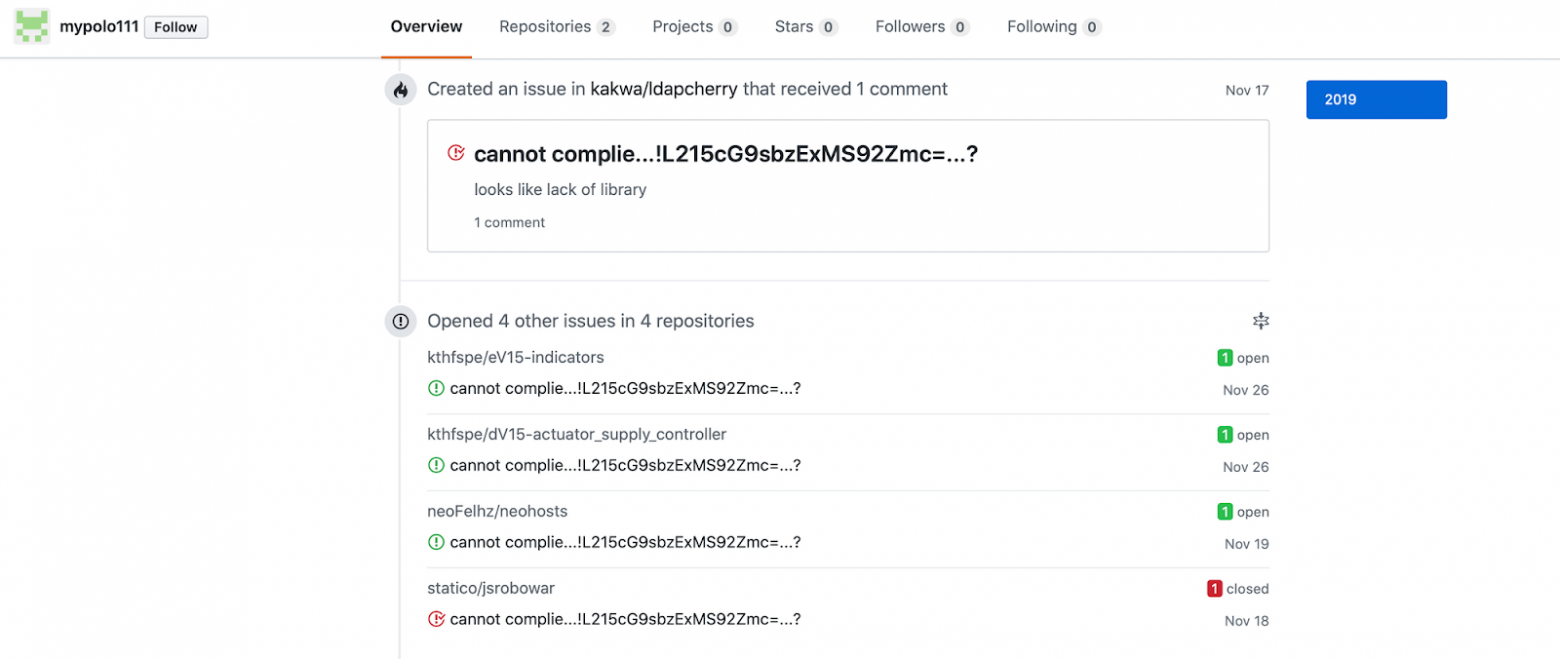
Task: Open the neoFelhz/neohosts repository link
Action: (497, 512)
